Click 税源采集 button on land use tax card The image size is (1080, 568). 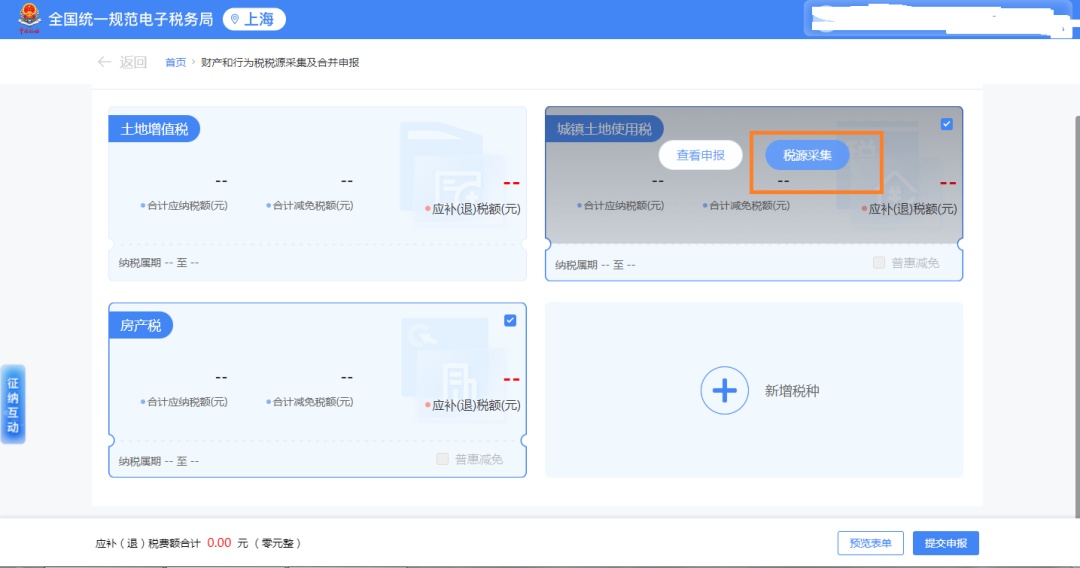click(x=807, y=155)
